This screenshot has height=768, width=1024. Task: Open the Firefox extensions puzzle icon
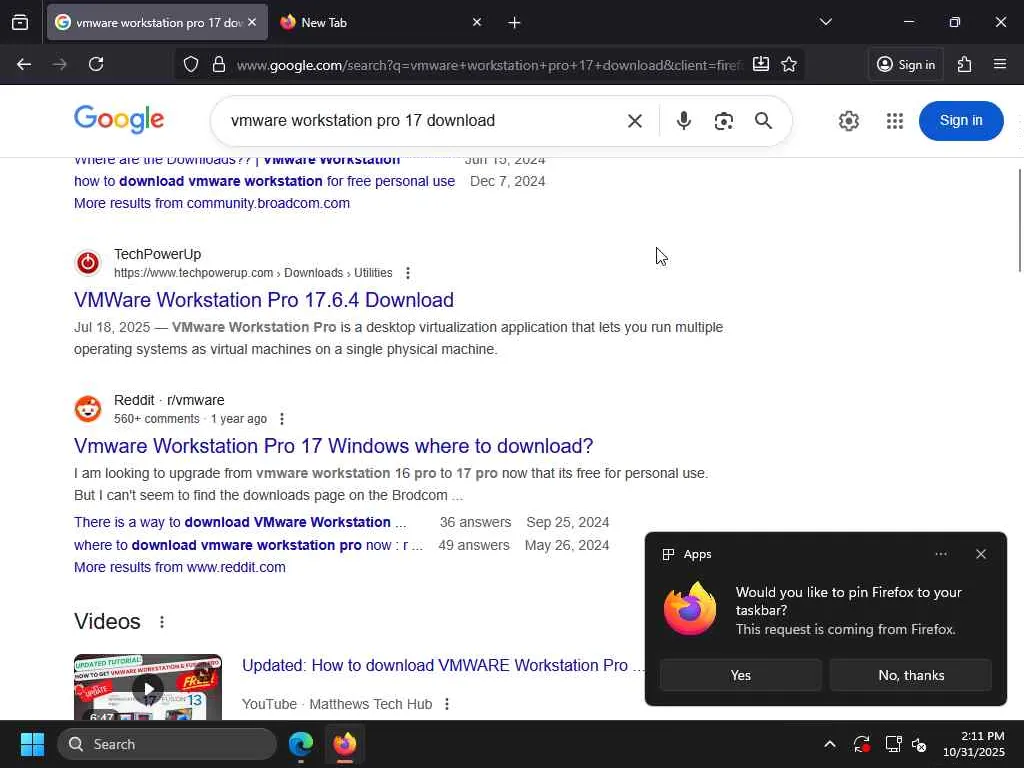(x=965, y=64)
